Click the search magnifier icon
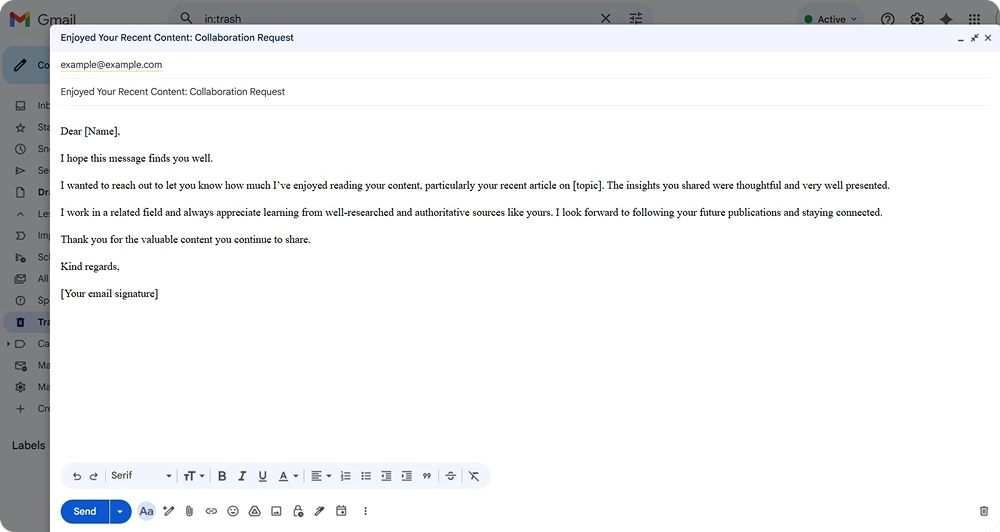The width and height of the screenshot is (1000, 532). (x=186, y=18)
